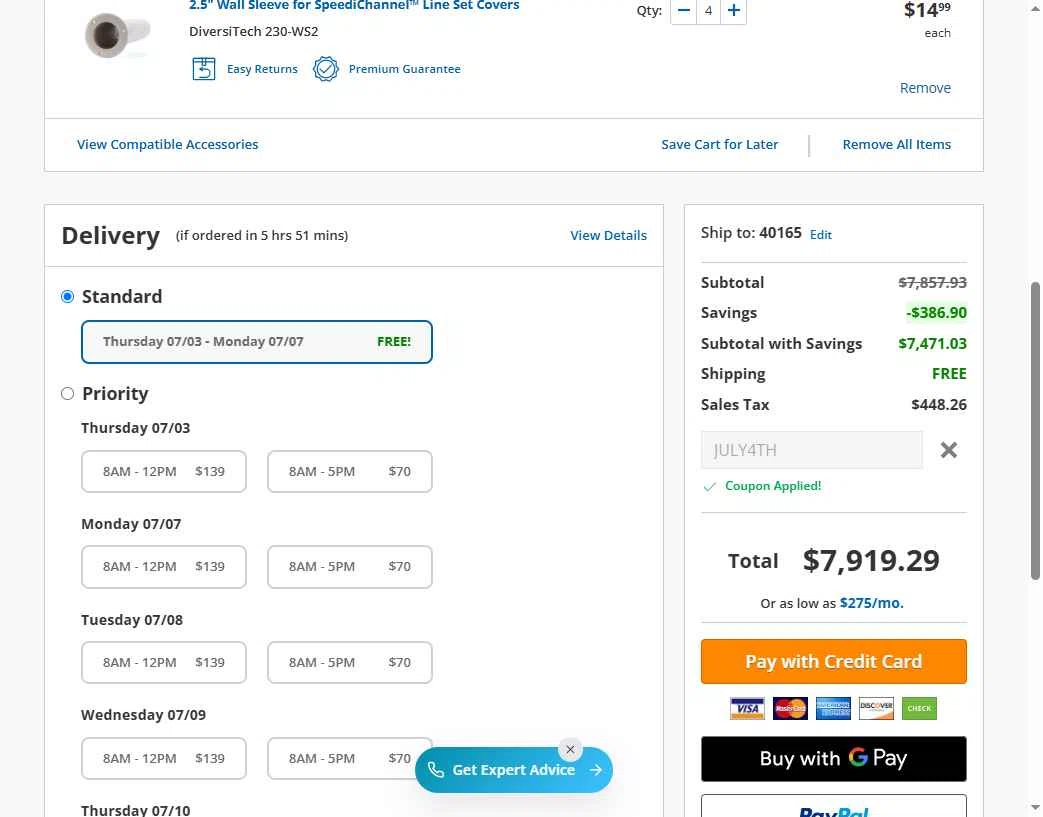This screenshot has width=1043, height=817.
Task: Click Buy with G Pay button
Action: (x=833, y=758)
